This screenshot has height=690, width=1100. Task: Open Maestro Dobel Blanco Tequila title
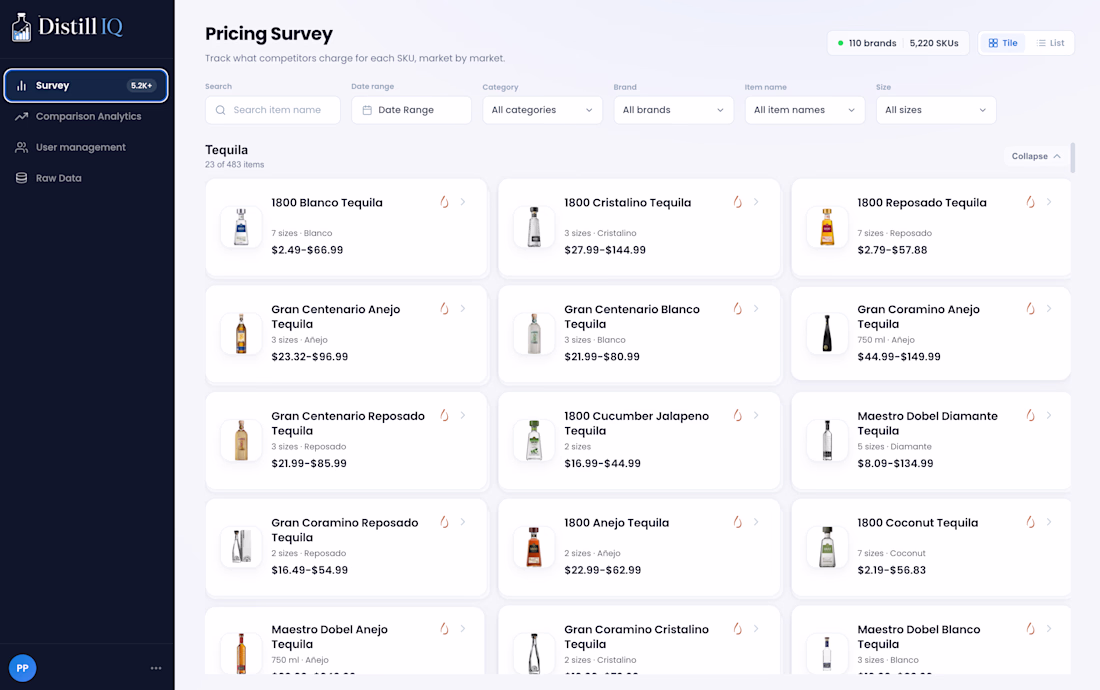click(918, 637)
